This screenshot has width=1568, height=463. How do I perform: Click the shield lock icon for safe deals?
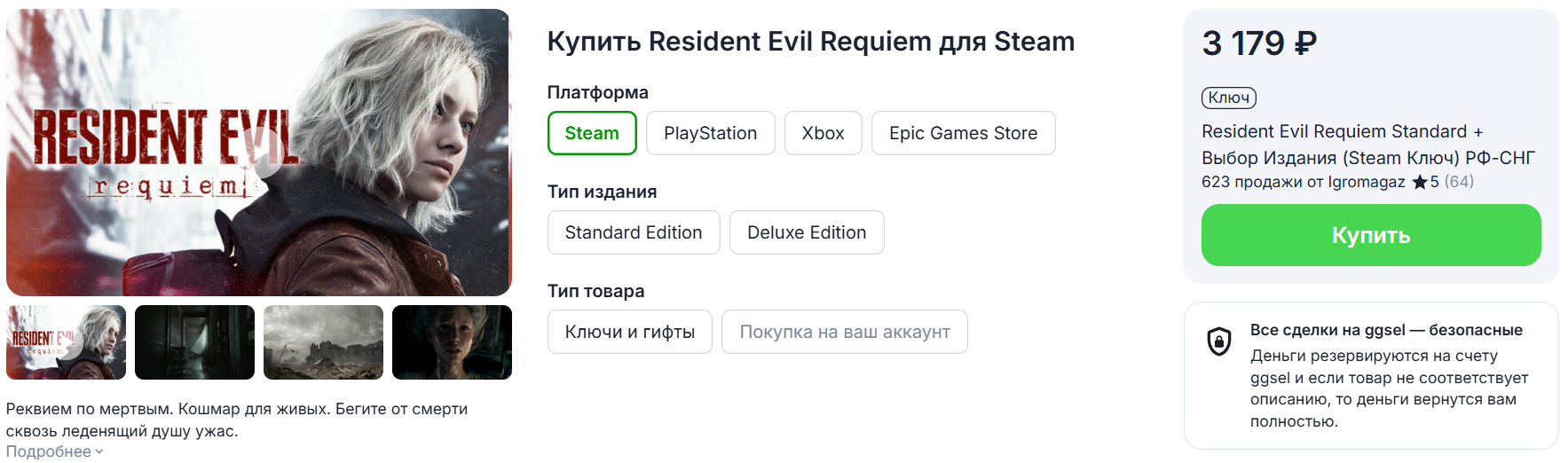tap(1219, 341)
